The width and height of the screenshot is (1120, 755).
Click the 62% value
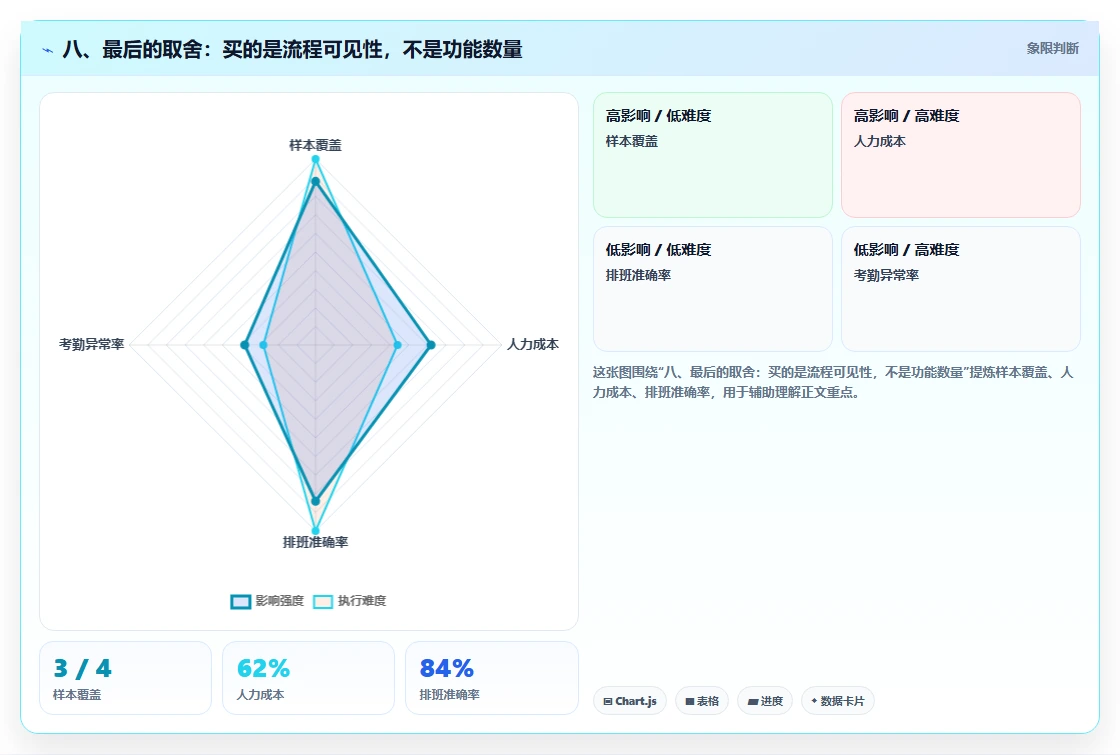(x=263, y=669)
